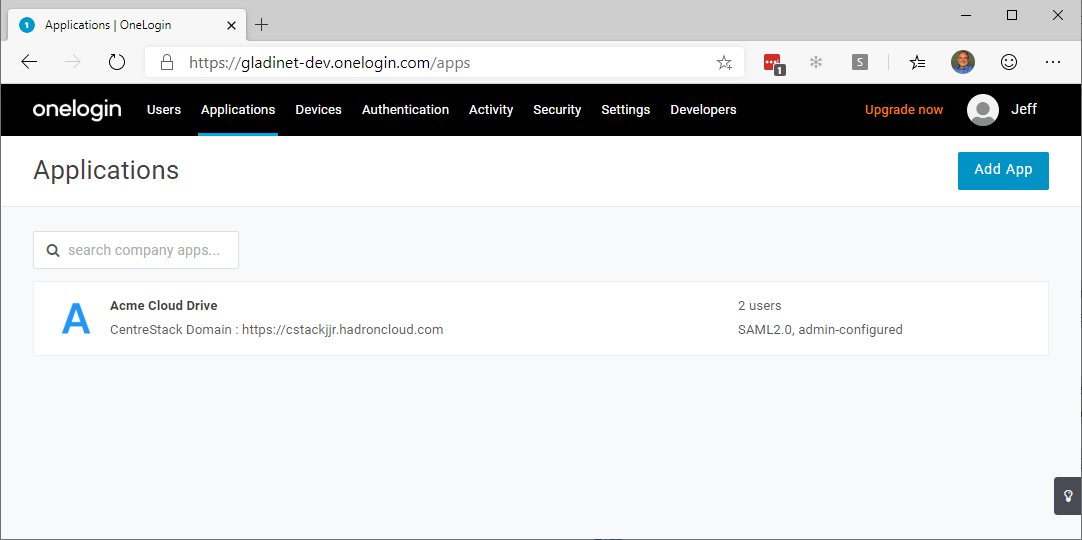
Task: Click the Add App button
Action: [1003, 170]
